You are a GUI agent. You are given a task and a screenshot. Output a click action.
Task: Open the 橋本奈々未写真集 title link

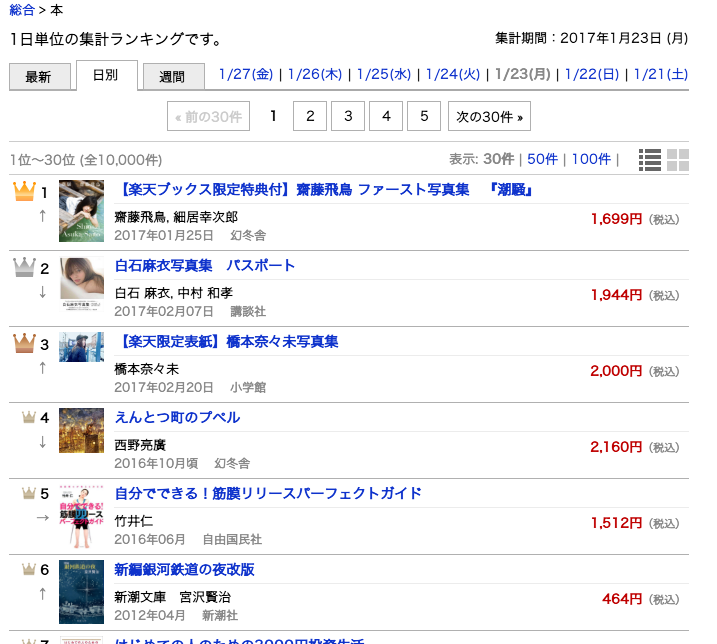(227, 341)
